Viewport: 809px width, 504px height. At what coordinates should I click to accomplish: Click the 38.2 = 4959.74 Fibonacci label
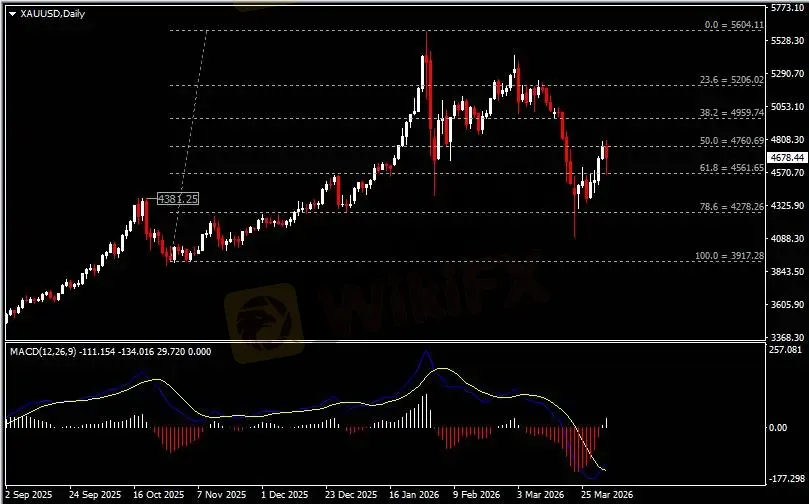tap(731, 112)
